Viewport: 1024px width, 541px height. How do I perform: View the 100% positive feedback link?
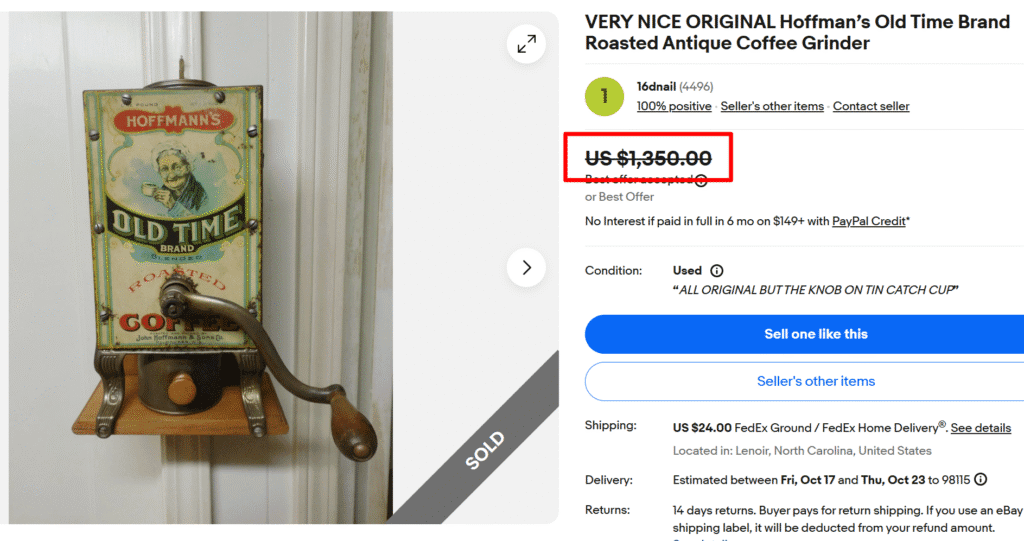(x=674, y=106)
